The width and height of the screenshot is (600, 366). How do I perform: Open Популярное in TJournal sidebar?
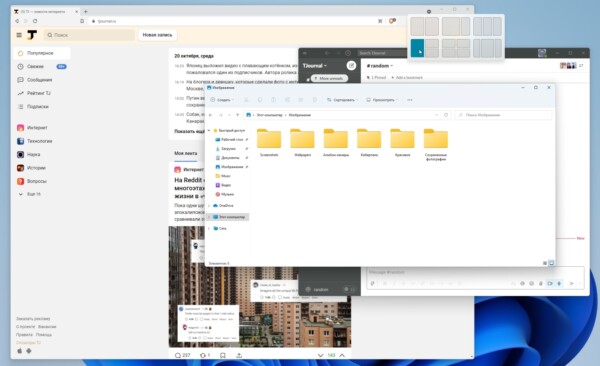point(42,53)
